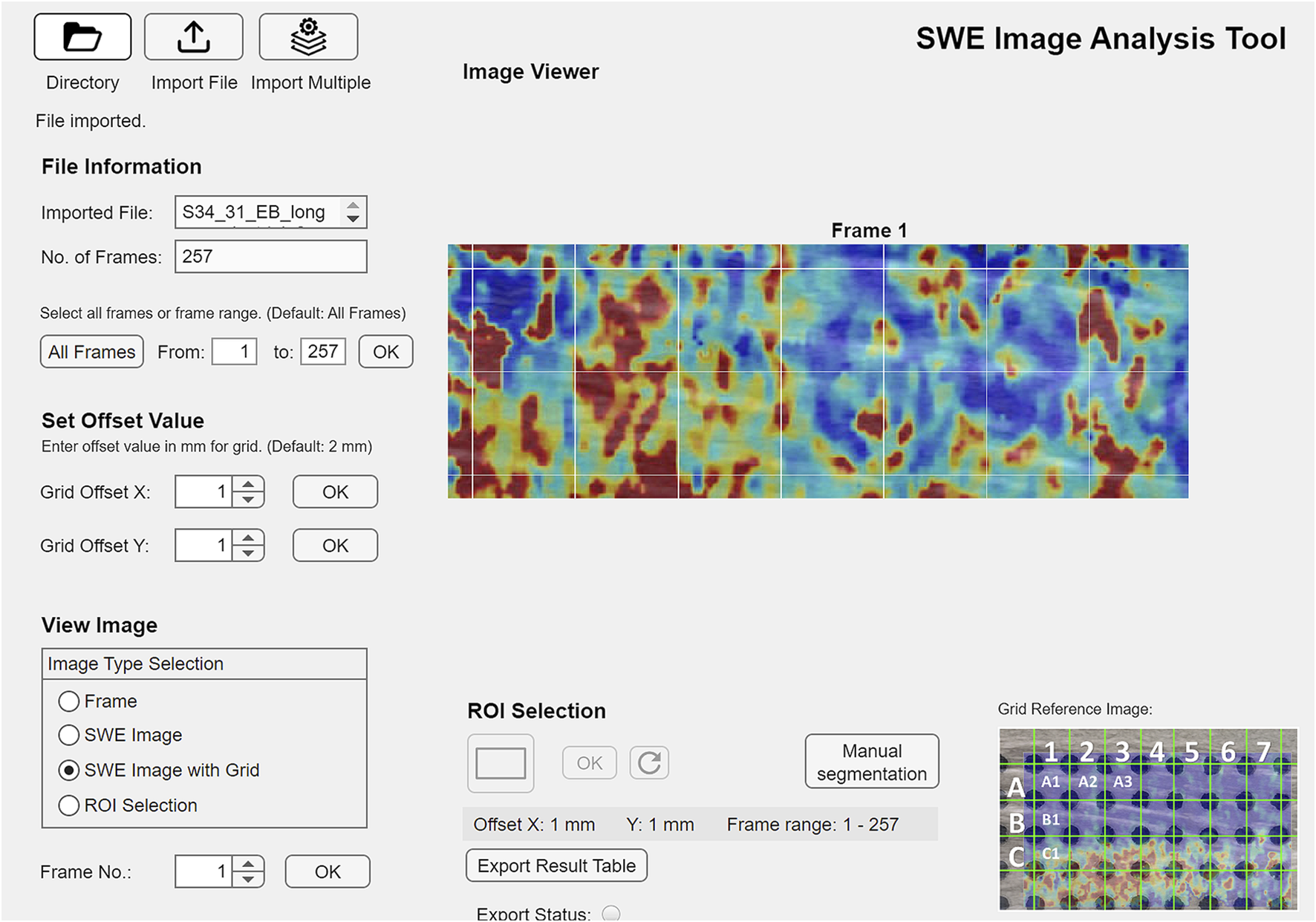Select the SWE Image radio option
Screen dimensions: 1316x922
pyautogui.click(x=69, y=735)
